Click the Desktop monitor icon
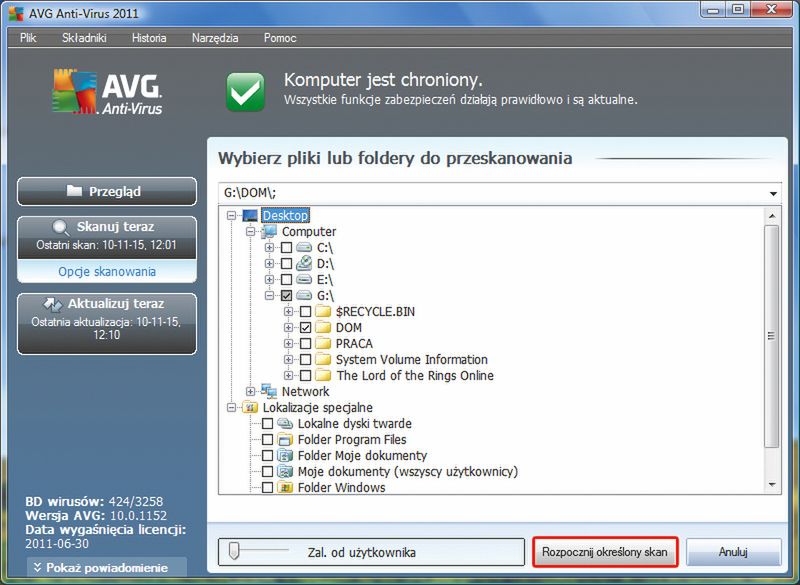This screenshot has height=585, width=800. click(250, 215)
